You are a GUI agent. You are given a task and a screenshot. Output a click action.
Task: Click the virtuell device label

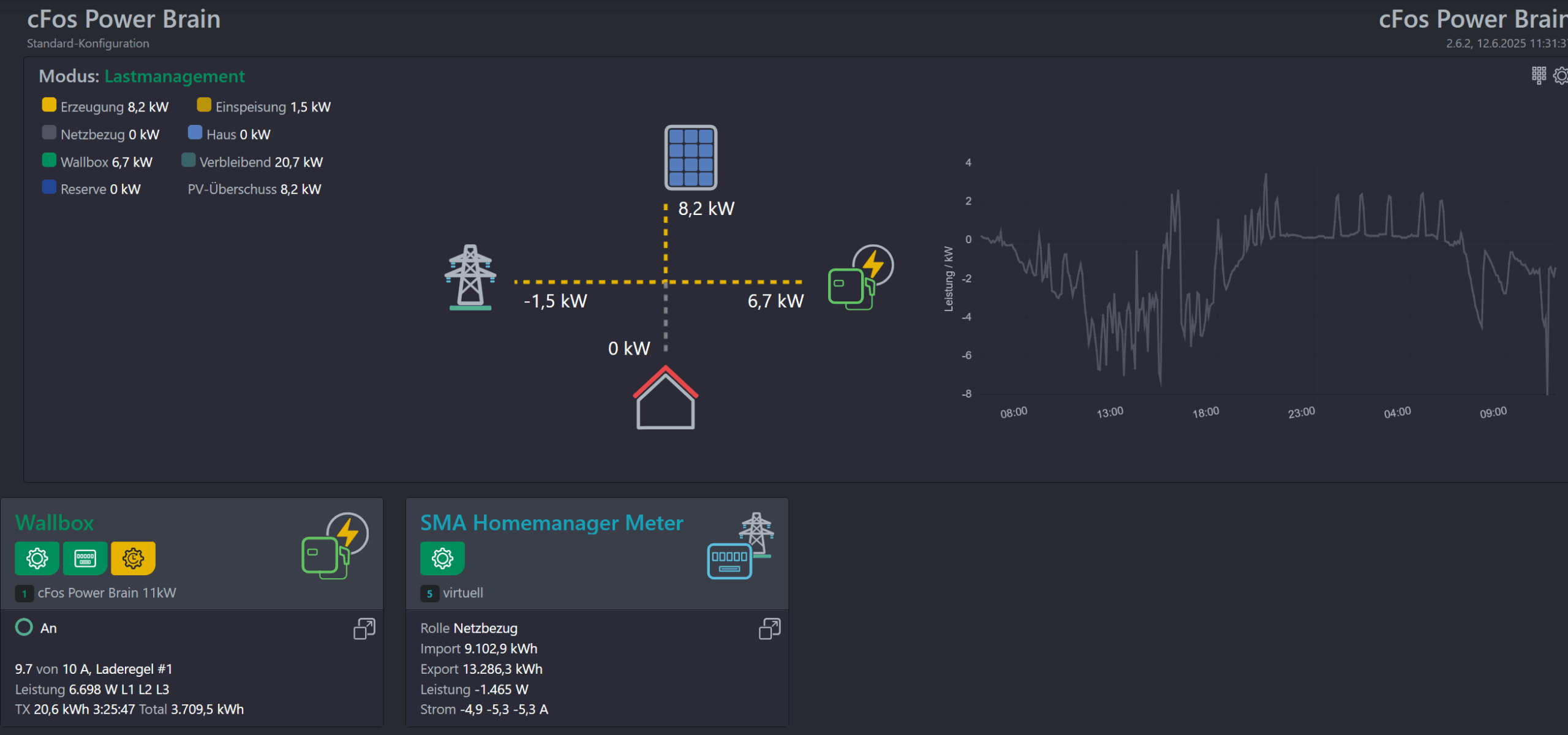[x=463, y=593]
